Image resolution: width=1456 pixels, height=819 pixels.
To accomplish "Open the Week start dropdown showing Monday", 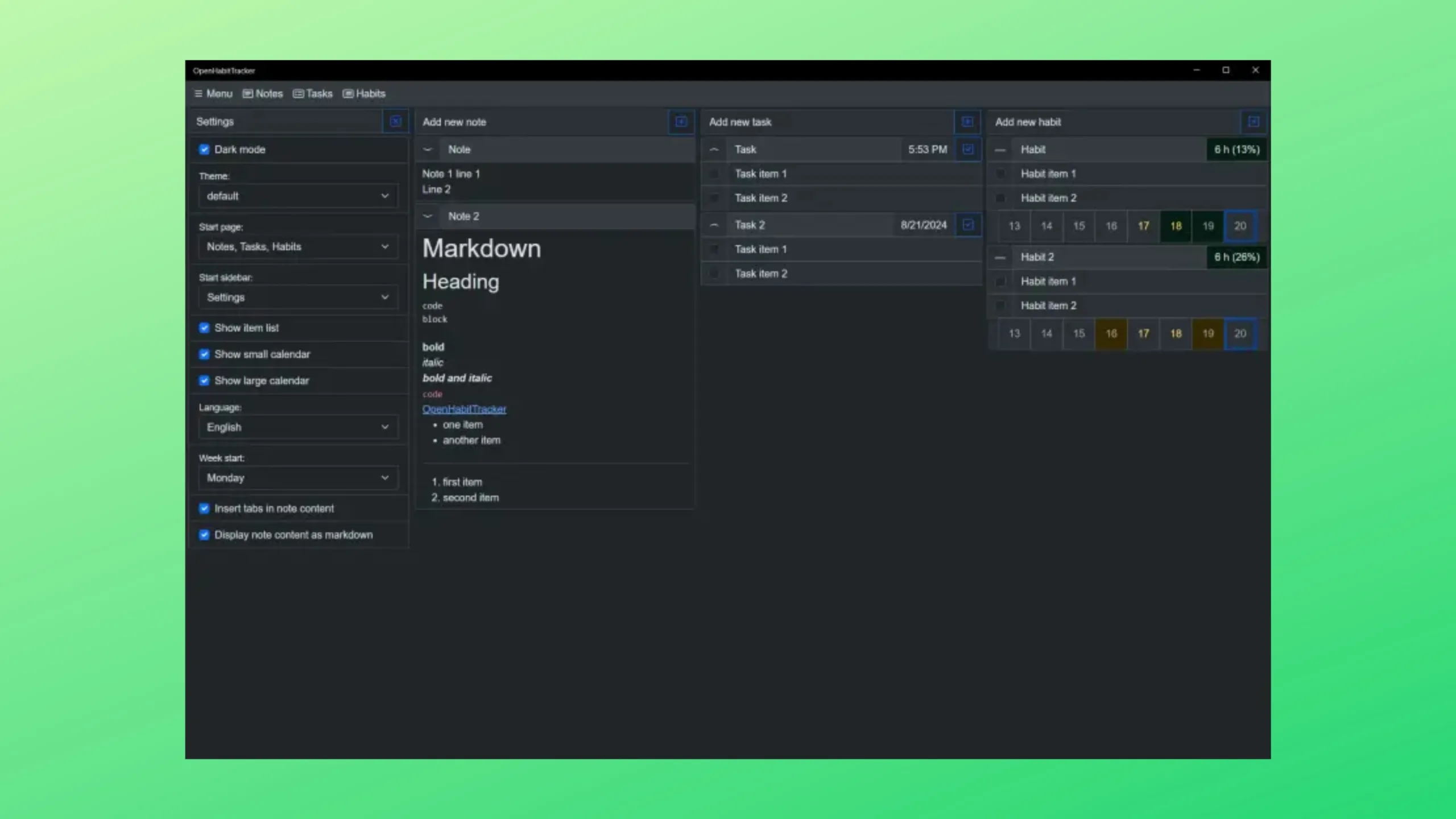I will pyautogui.click(x=298, y=478).
